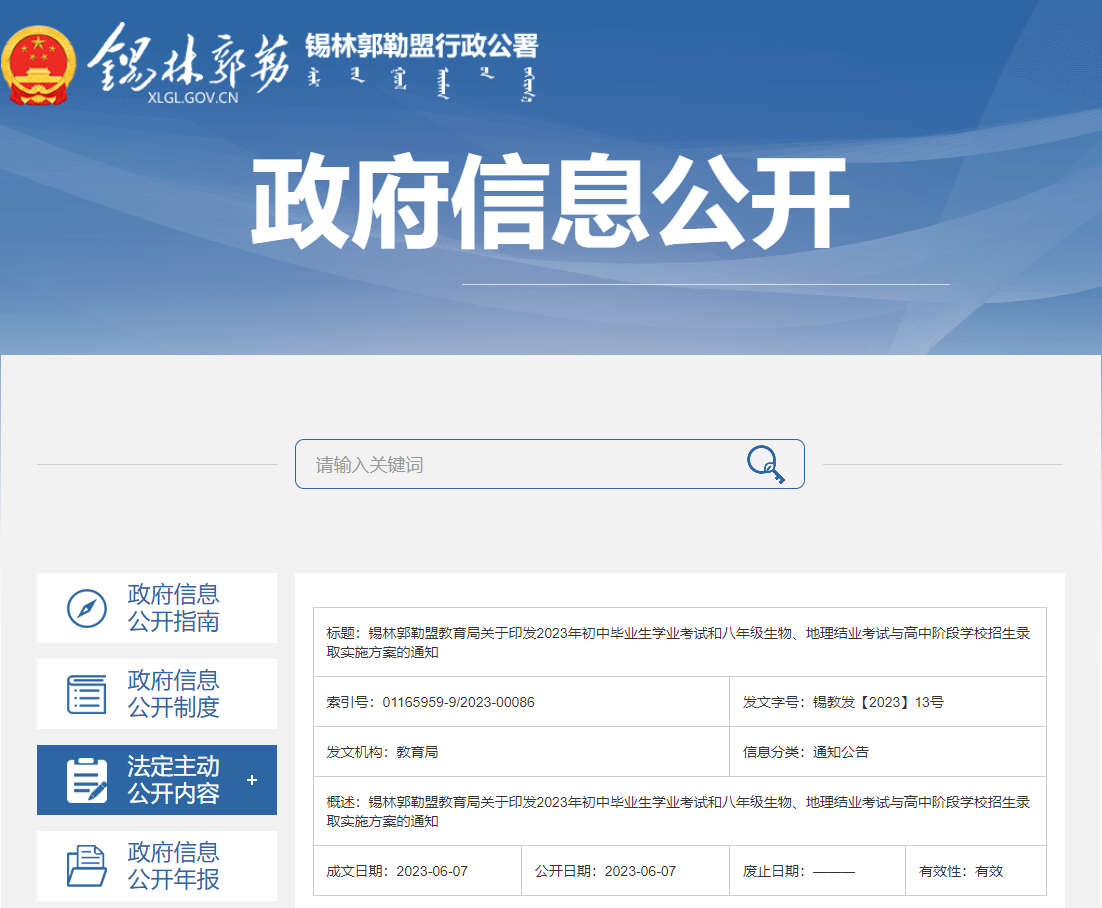Click the clipboard icon for 法定主动公开内容

tap(87, 780)
